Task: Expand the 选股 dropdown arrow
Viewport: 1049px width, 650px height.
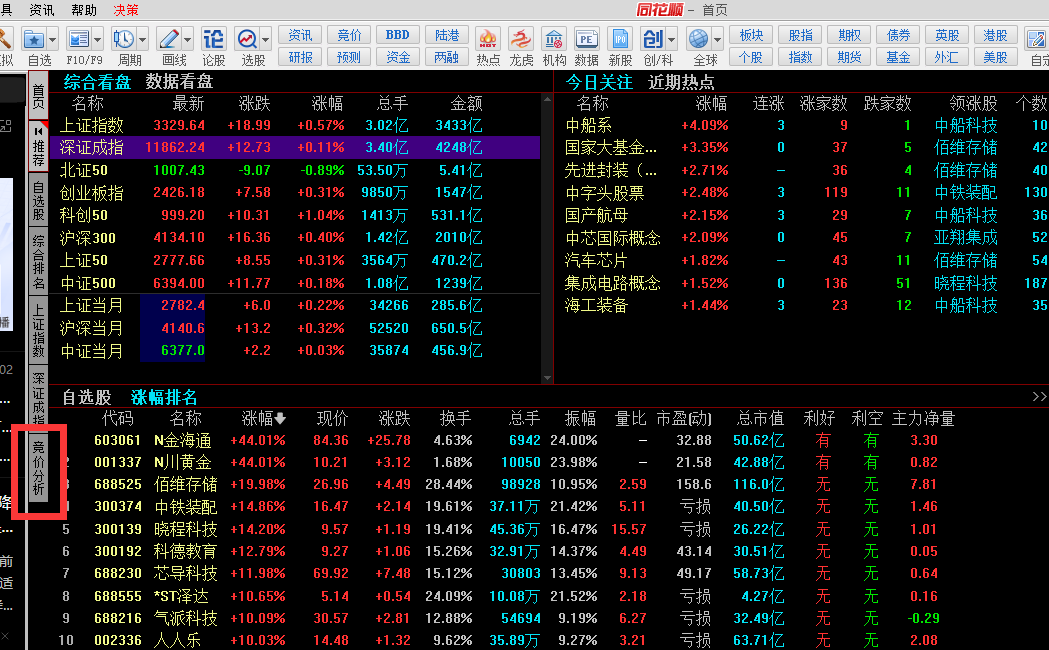Action: pos(266,40)
